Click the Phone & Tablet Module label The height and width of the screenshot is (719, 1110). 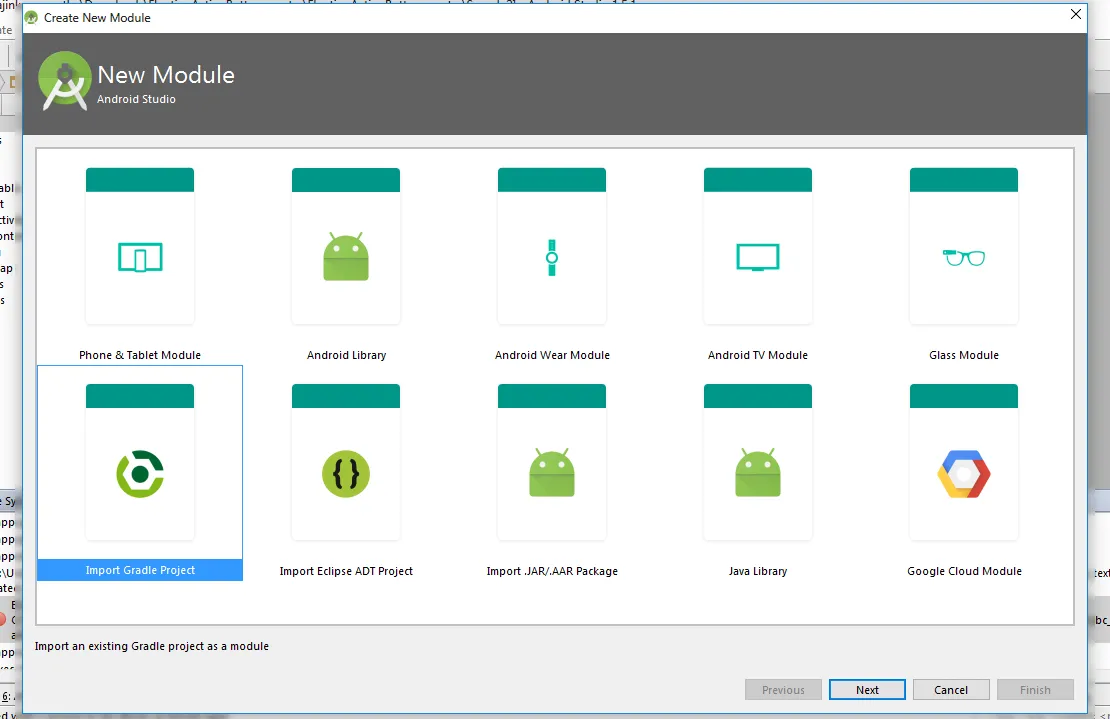pyautogui.click(x=139, y=355)
